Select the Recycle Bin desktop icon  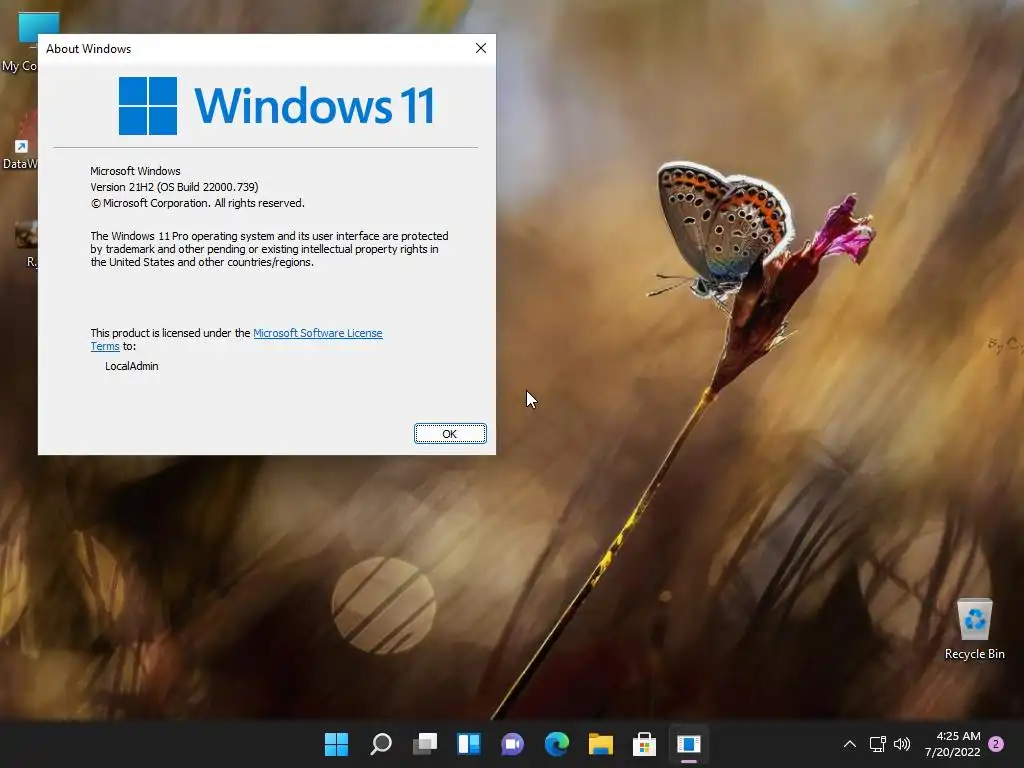click(x=974, y=630)
